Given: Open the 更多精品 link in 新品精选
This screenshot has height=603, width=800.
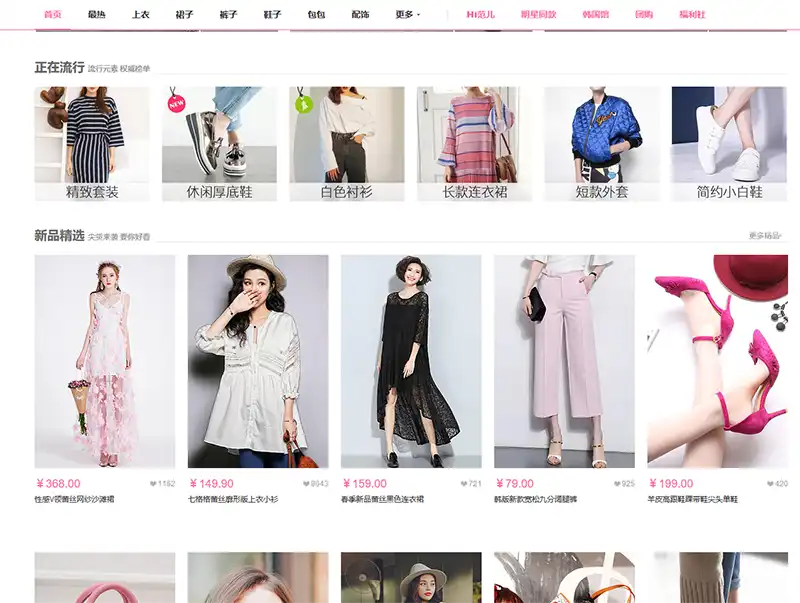Looking at the screenshot, I should pyautogui.click(x=765, y=236).
